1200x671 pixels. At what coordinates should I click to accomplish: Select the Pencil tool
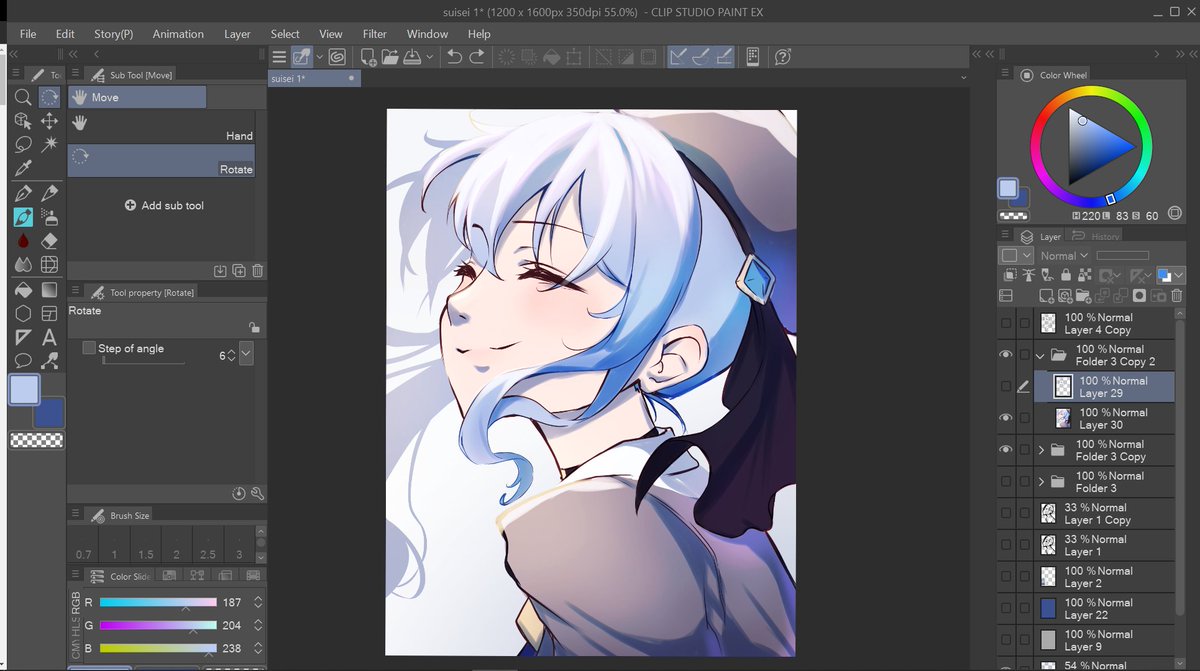click(49, 193)
